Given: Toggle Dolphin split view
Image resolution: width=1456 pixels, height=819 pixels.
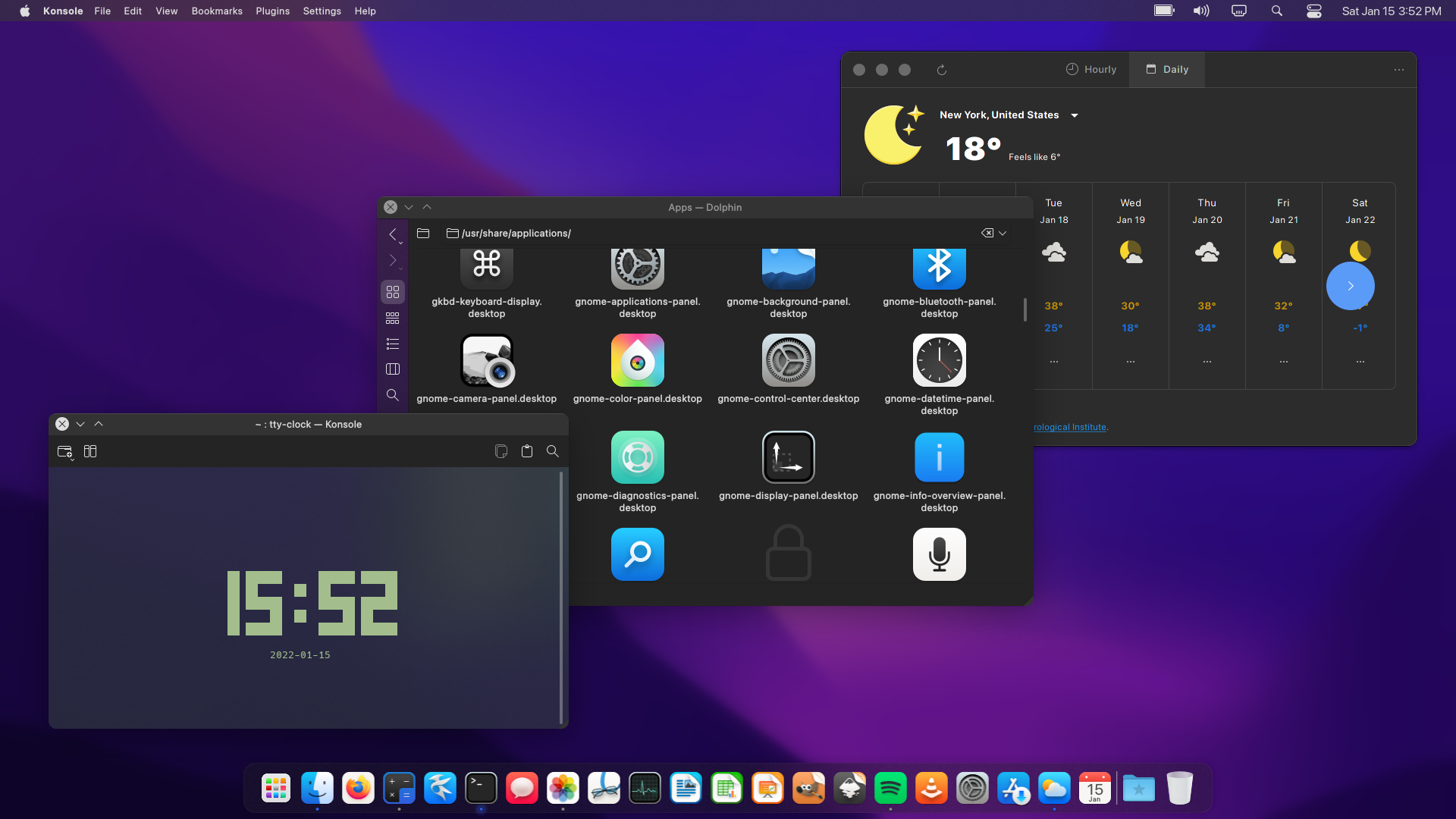Looking at the screenshot, I should pos(393,369).
